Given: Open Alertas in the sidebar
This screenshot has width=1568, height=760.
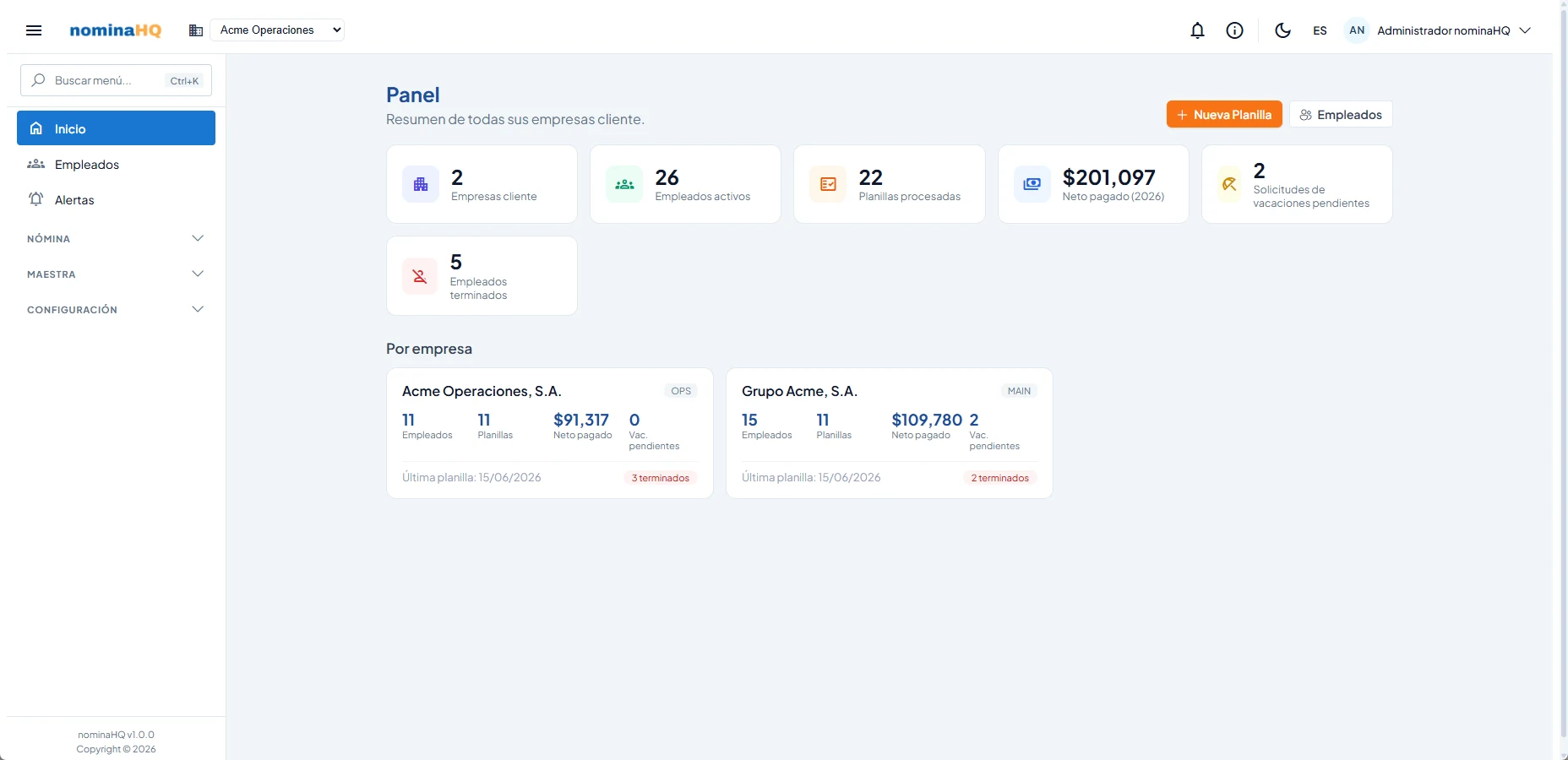Looking at the screenshot, I should [x=116, y=200].
